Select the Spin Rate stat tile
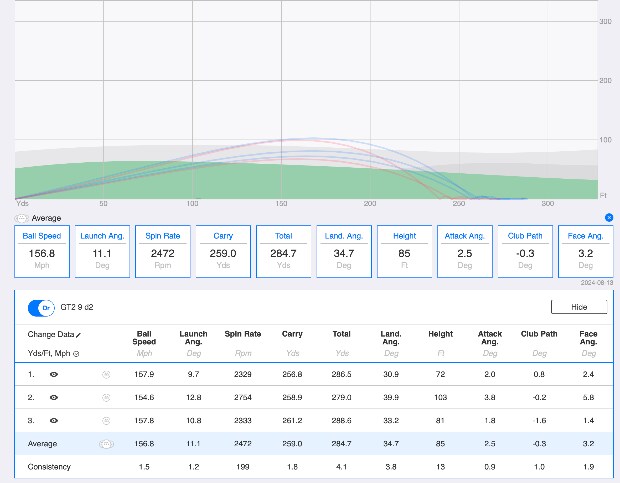Image resolution: width=620 pixels, height=483 pixels. coord(162,251)
